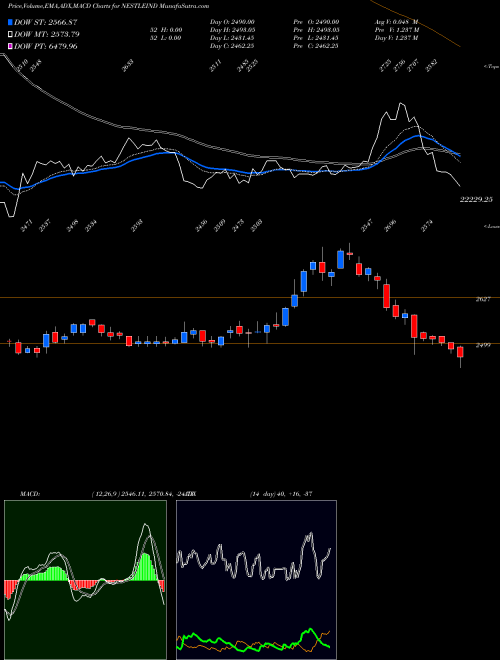
Task: Click the MACD panel title
Action: 29,494
